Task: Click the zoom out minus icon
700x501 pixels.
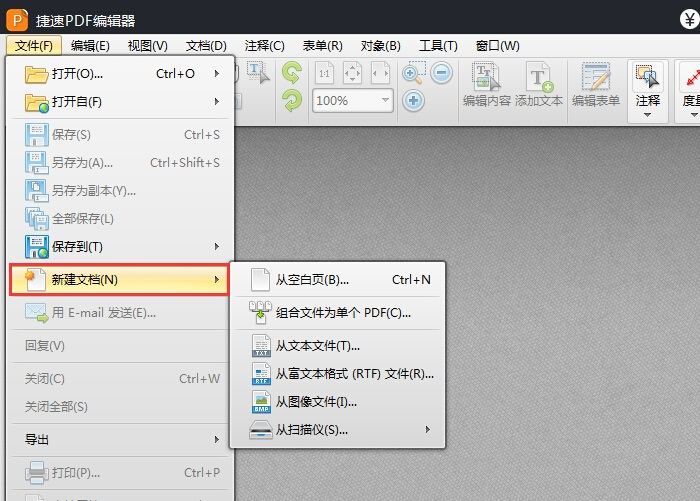Action: click(442, 73)
